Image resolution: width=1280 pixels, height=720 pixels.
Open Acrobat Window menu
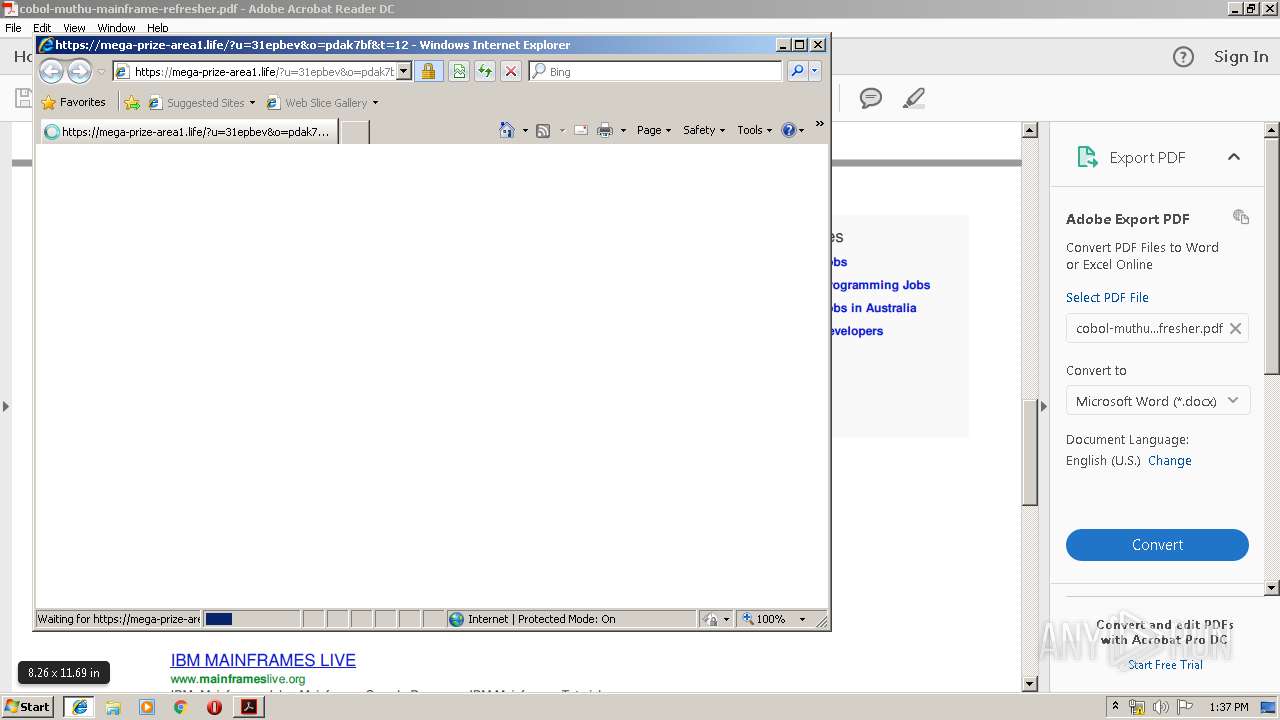(x=116, y=28)
